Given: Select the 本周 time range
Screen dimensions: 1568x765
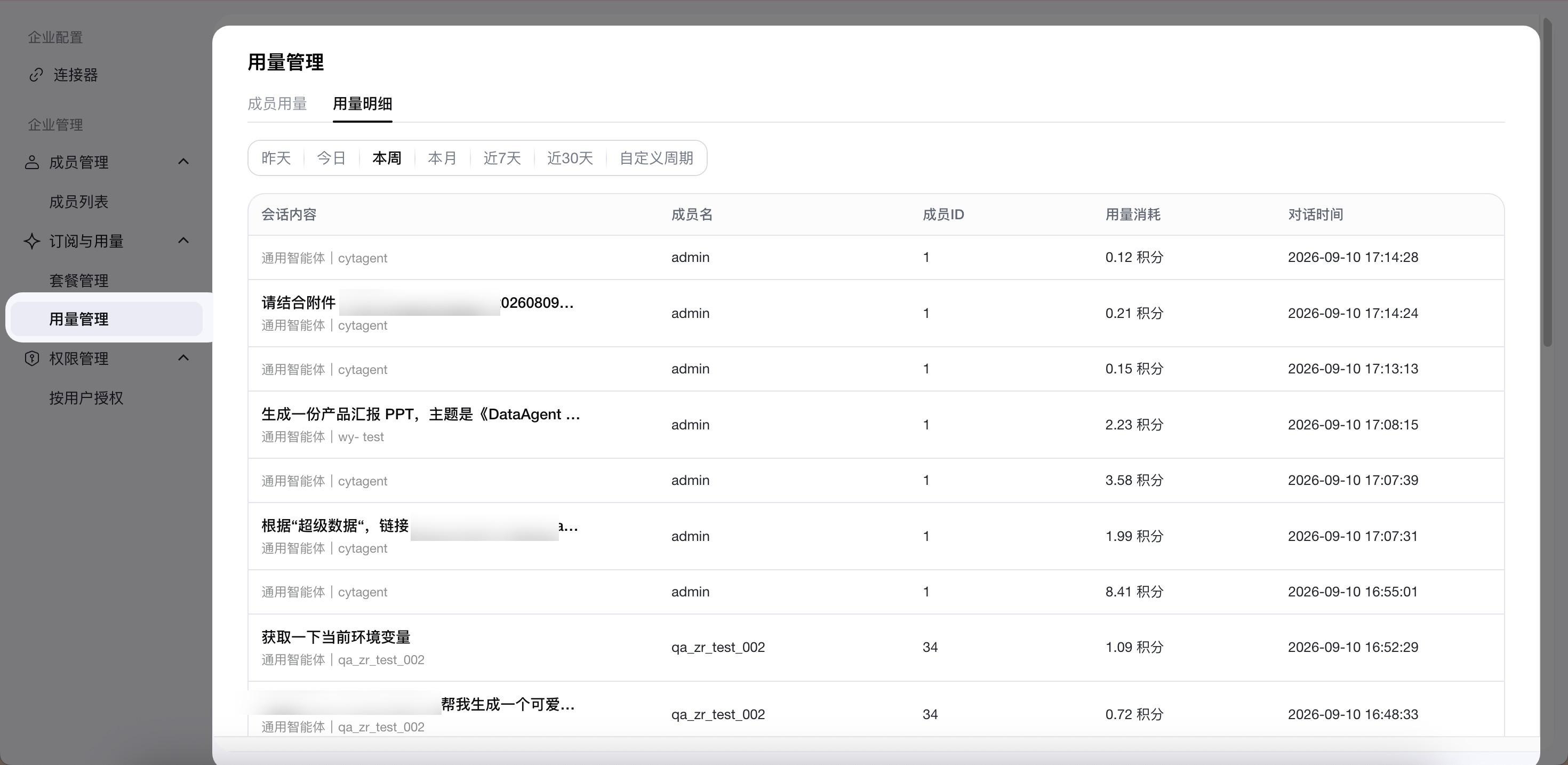Looking at the screenshot, I should coord(387,158).
